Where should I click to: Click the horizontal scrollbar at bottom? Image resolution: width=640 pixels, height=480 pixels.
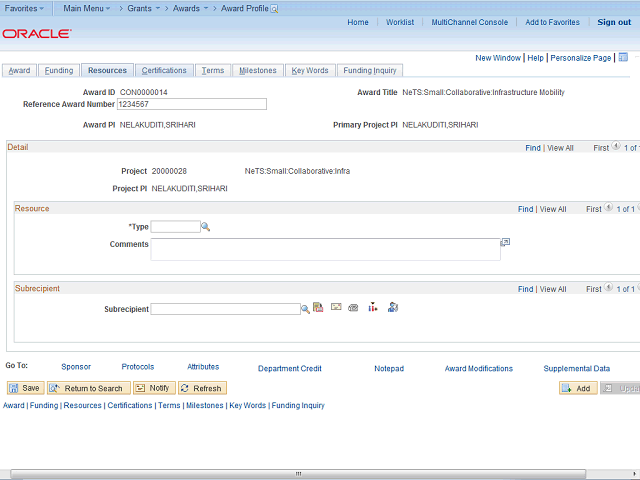point(300,473)
